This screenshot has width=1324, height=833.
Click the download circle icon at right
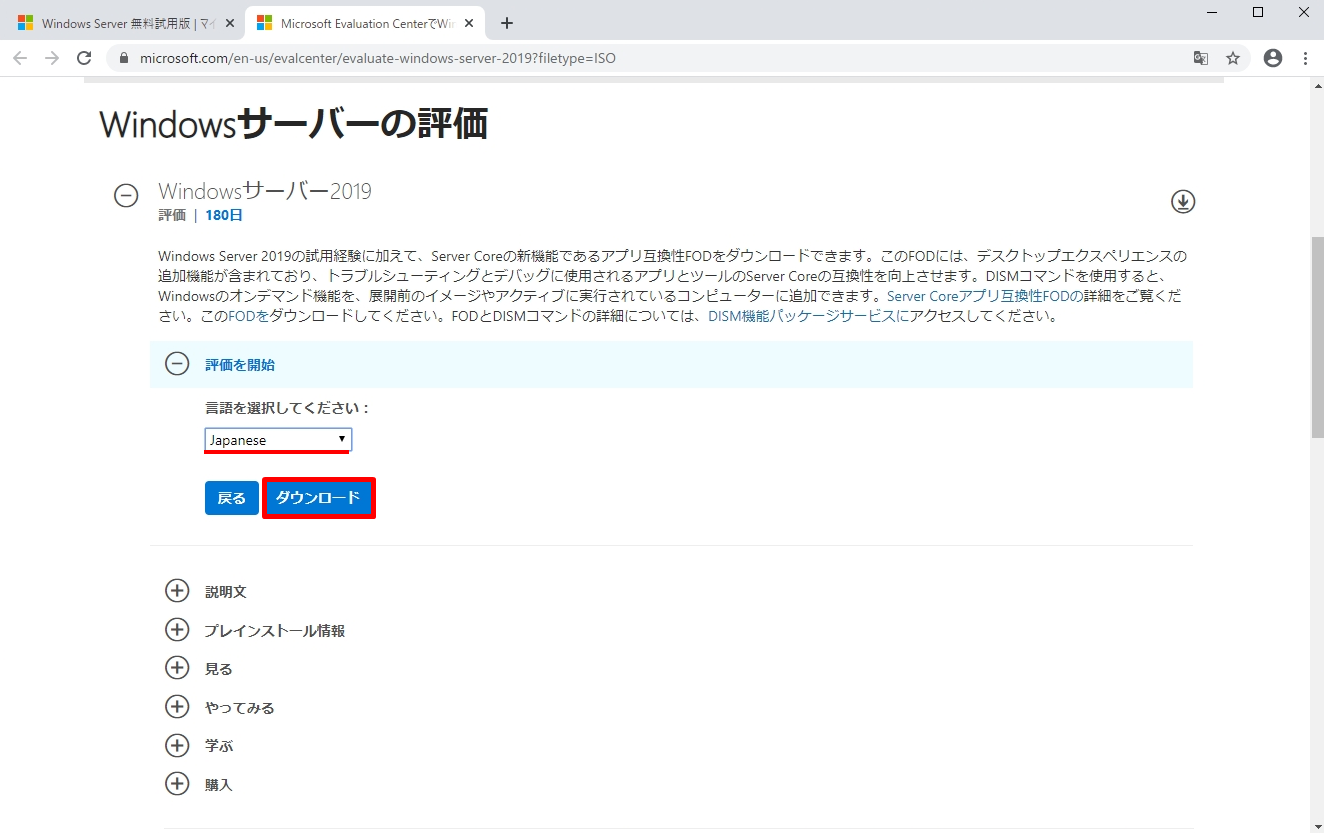coord(1183,202)
